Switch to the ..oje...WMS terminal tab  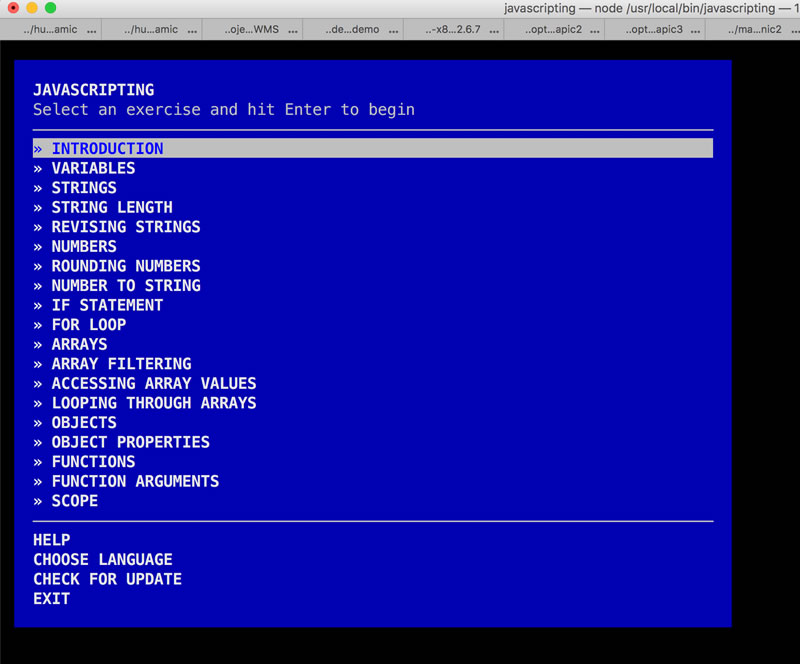click(252, 30)
